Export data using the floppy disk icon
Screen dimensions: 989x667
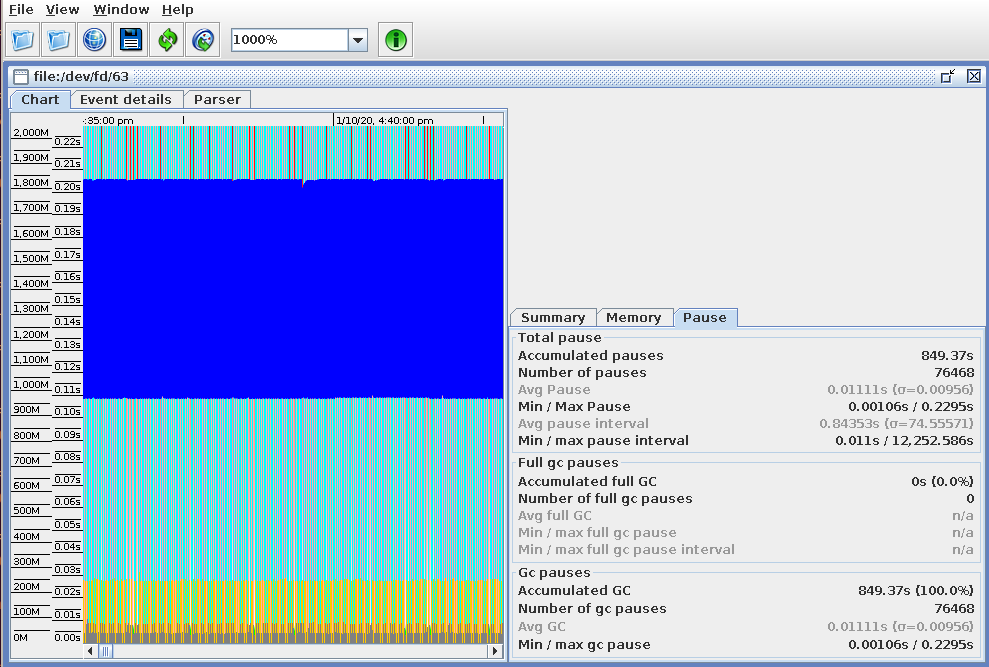pos(130,40)
